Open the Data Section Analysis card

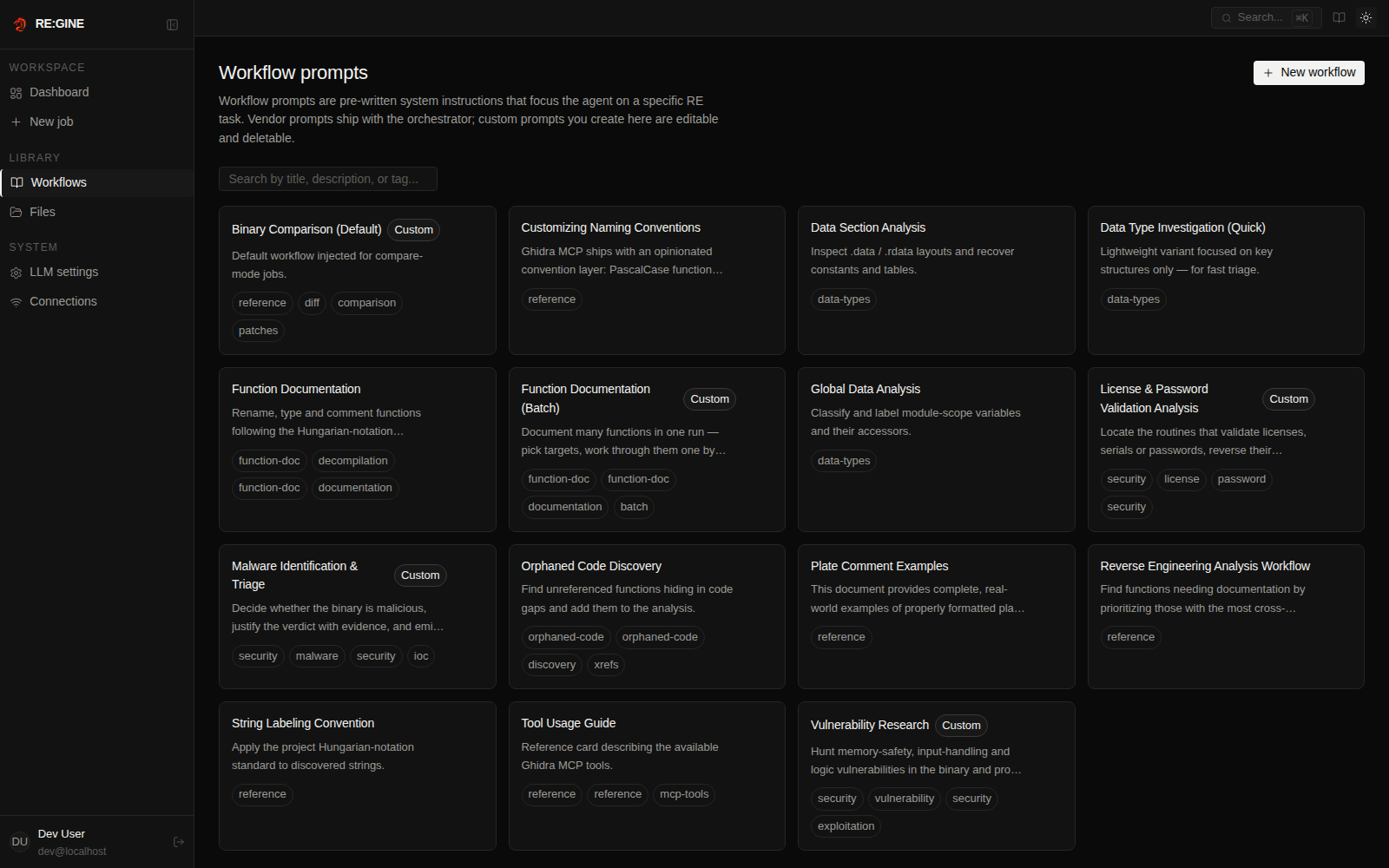point(936,280)
